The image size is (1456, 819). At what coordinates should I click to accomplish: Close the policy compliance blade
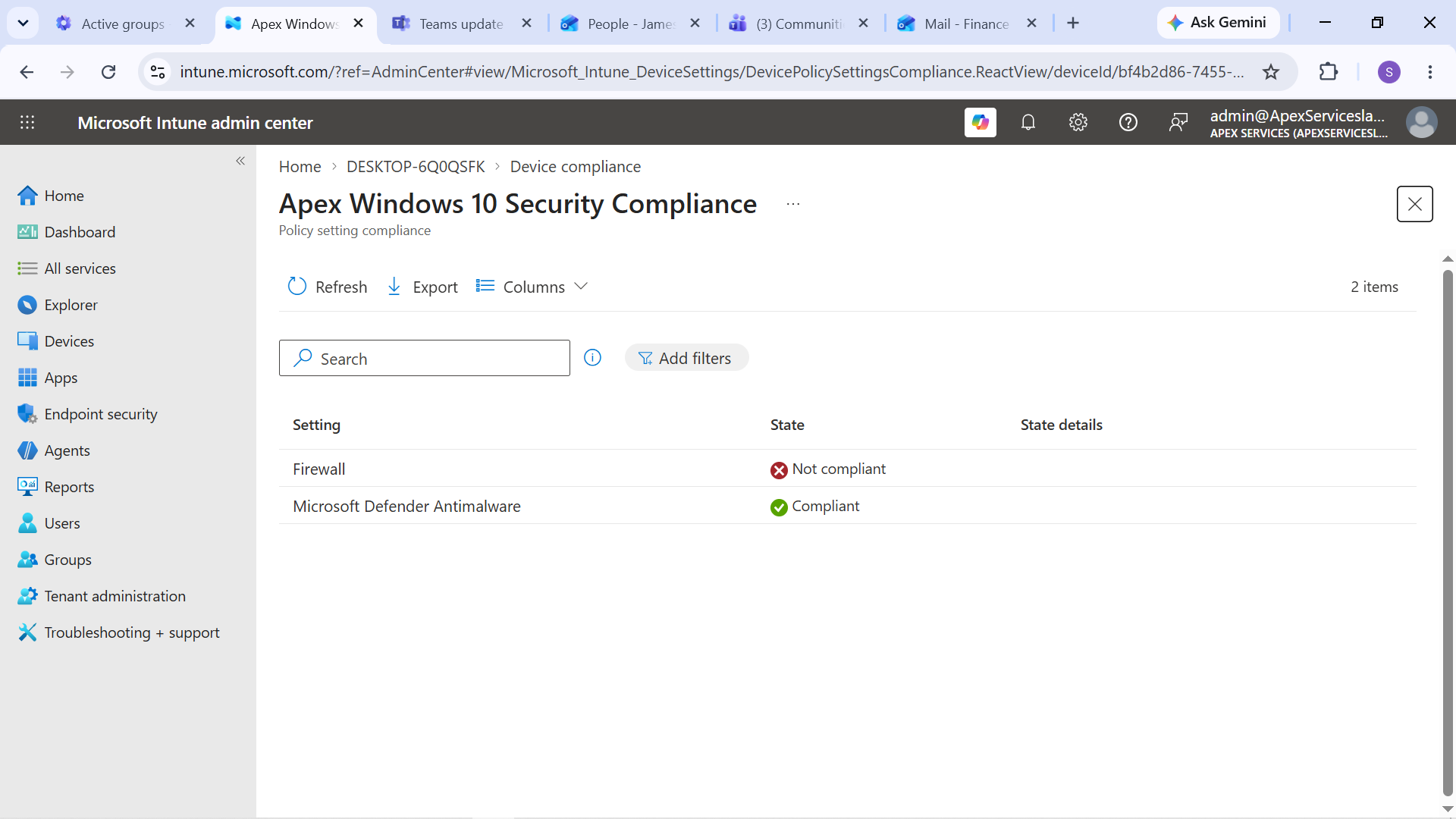(1414, 204)
